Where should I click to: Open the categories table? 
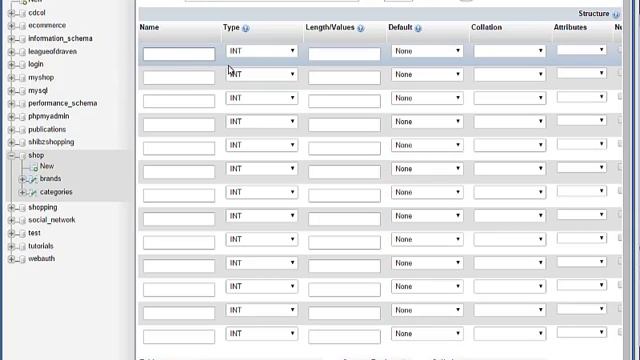pos(56,192)
